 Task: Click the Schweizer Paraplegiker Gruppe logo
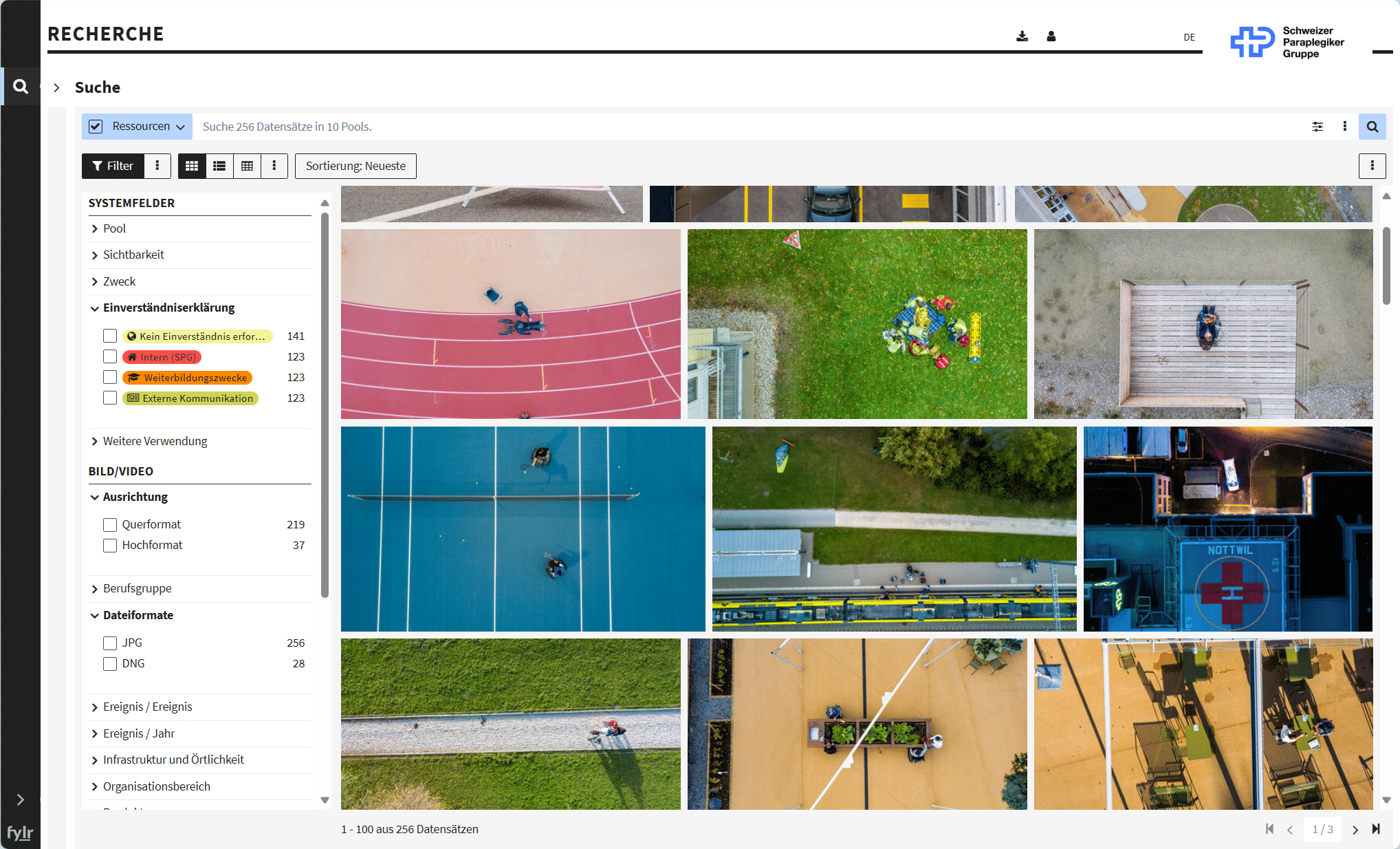pos(1287,42)
